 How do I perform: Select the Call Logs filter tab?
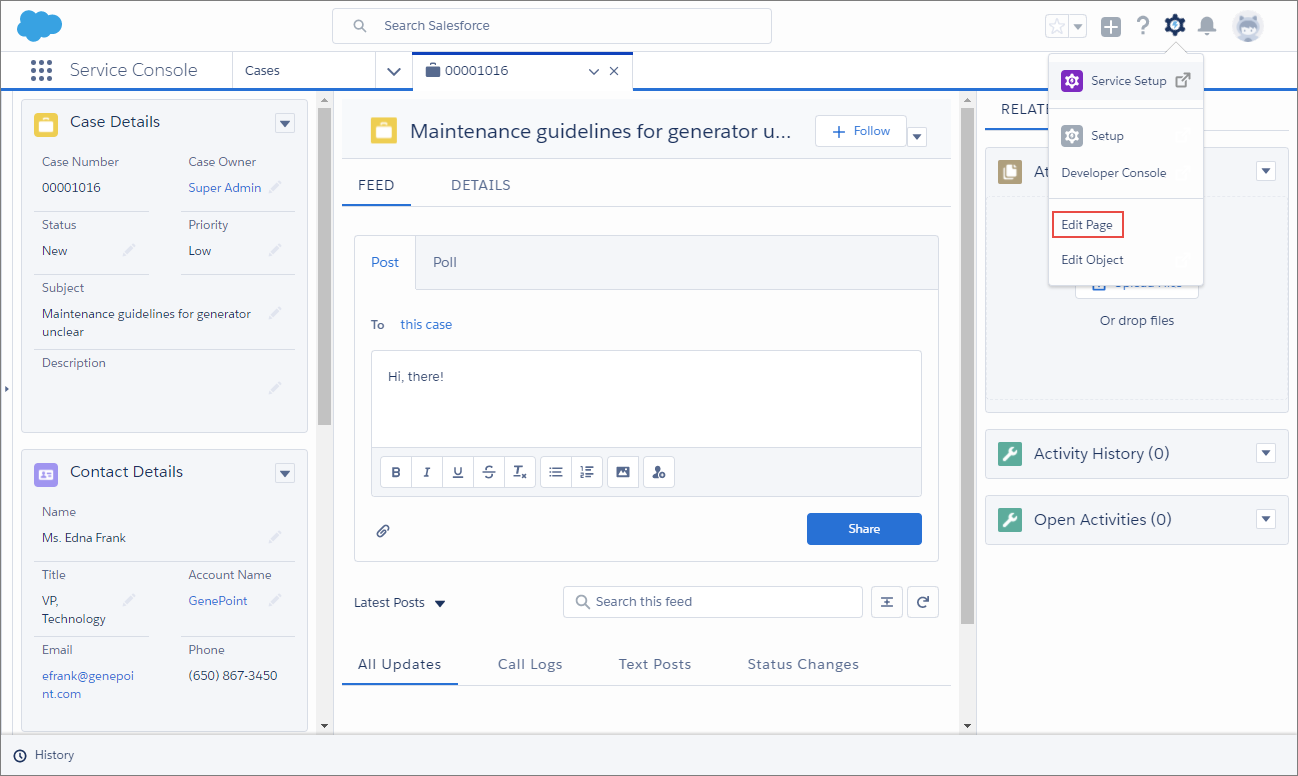530,664
